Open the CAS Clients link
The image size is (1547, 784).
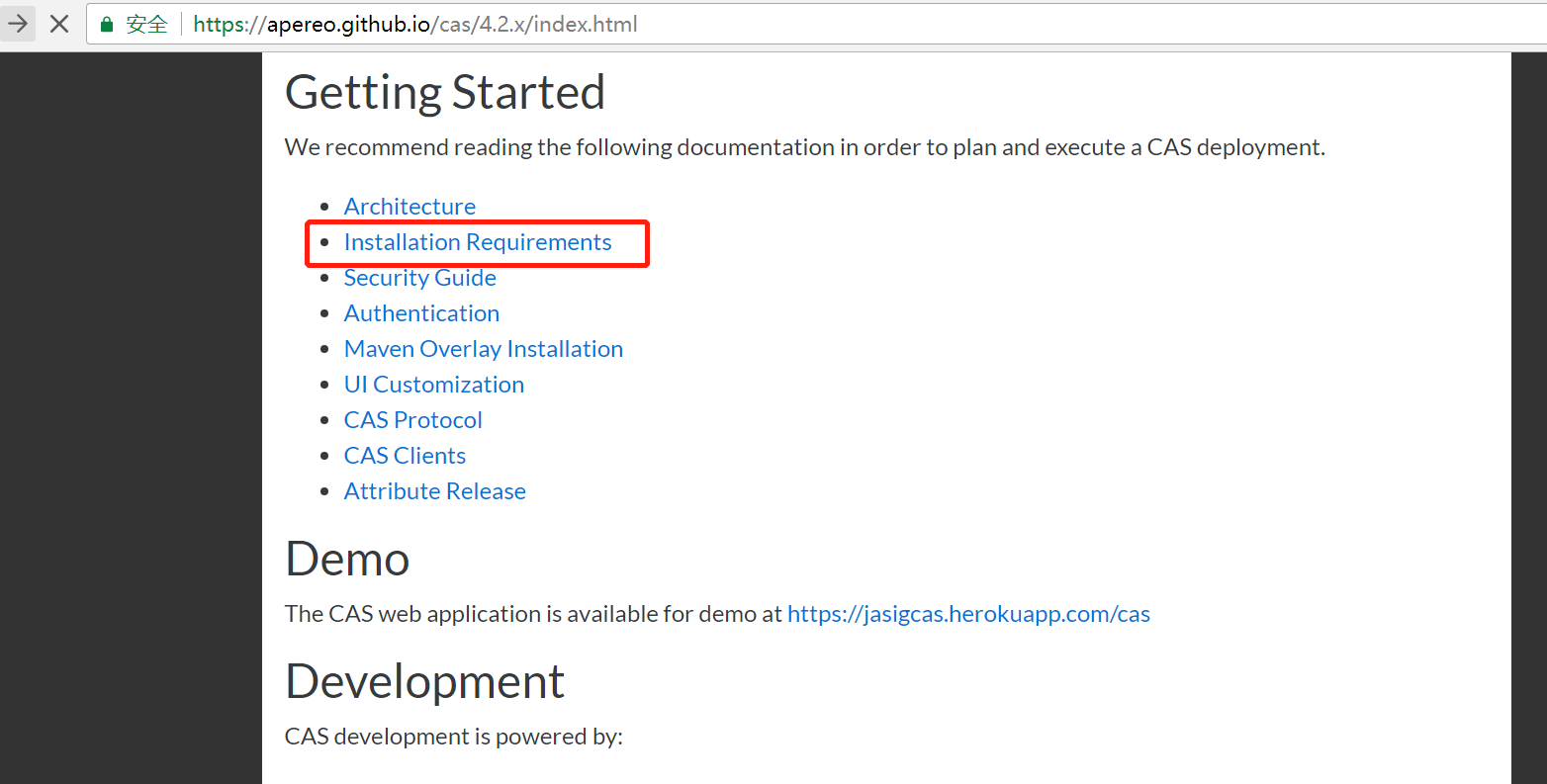[x=405, y=456]
